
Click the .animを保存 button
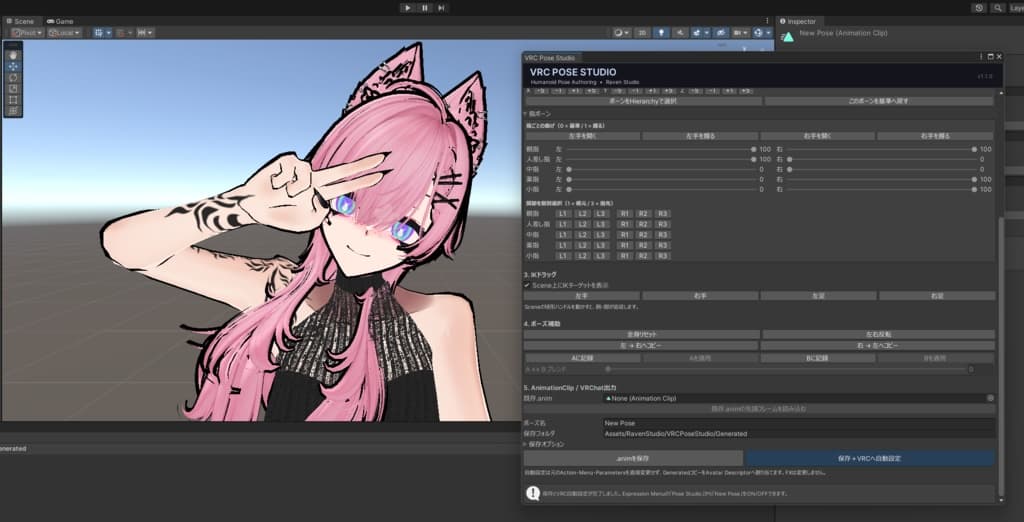pos(633,459)
